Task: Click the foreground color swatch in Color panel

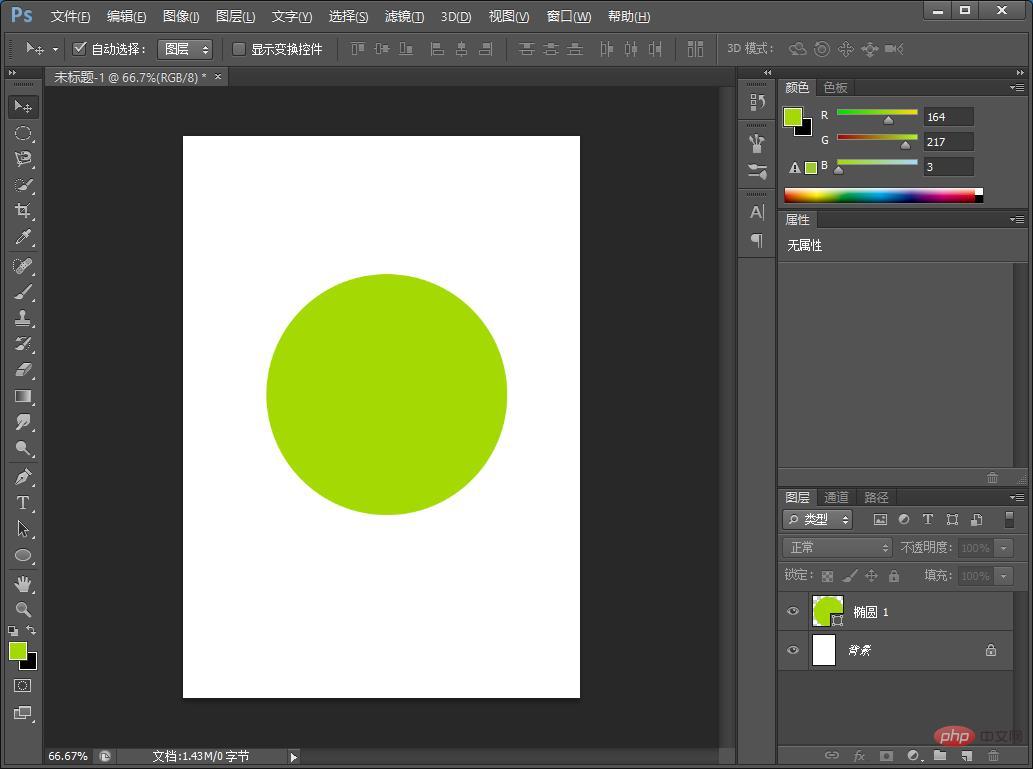Action: pyautogui.click(x=793, y=117)
